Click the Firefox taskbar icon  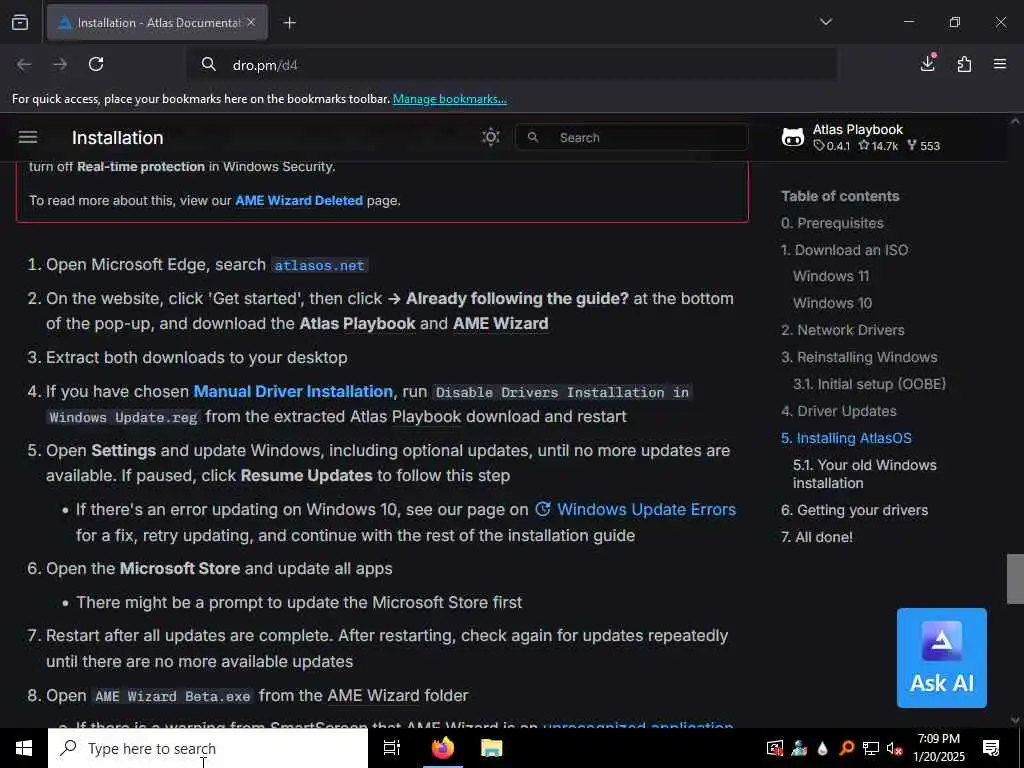click(x=443, y=748)
